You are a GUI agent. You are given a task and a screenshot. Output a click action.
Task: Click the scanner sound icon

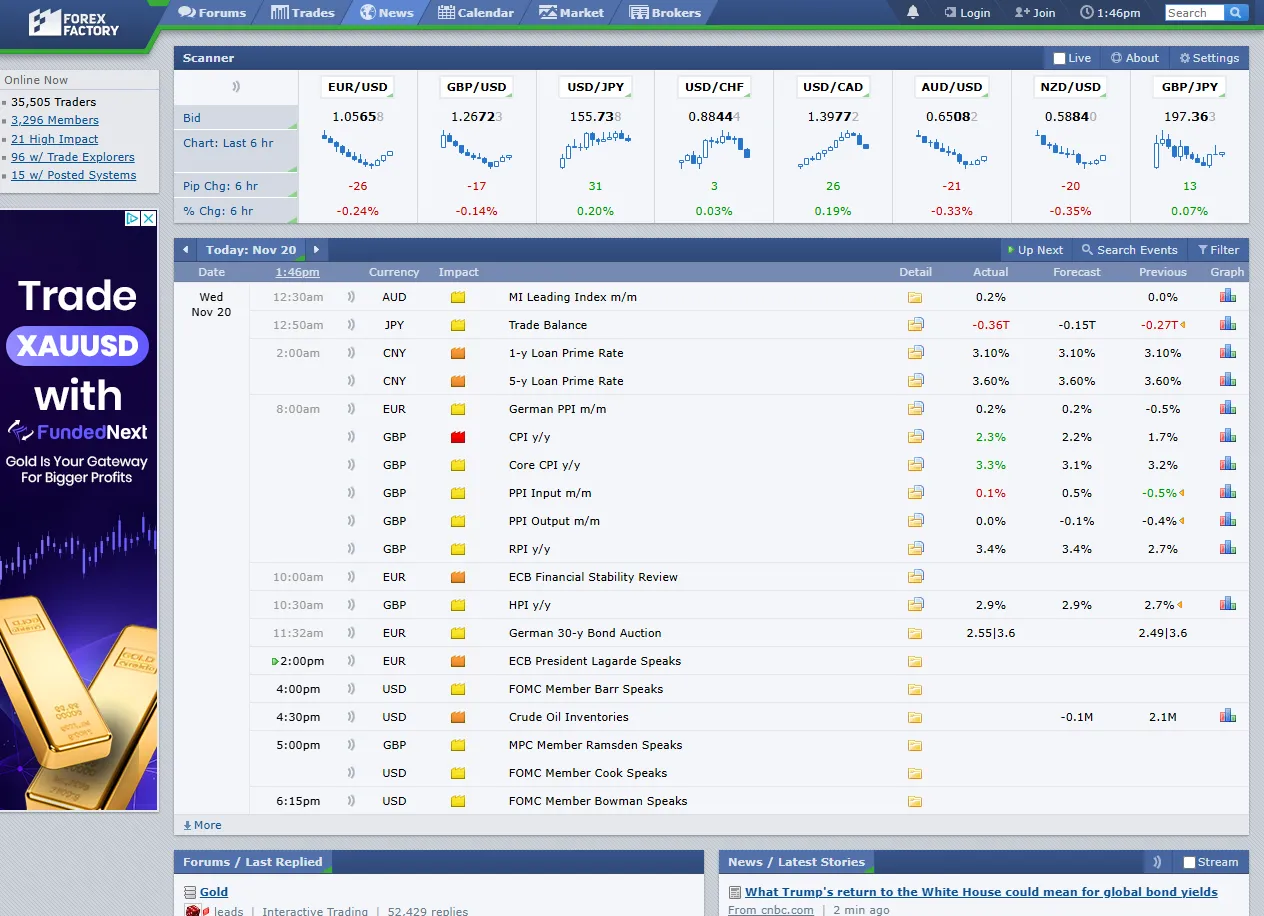tap(236, 87)
